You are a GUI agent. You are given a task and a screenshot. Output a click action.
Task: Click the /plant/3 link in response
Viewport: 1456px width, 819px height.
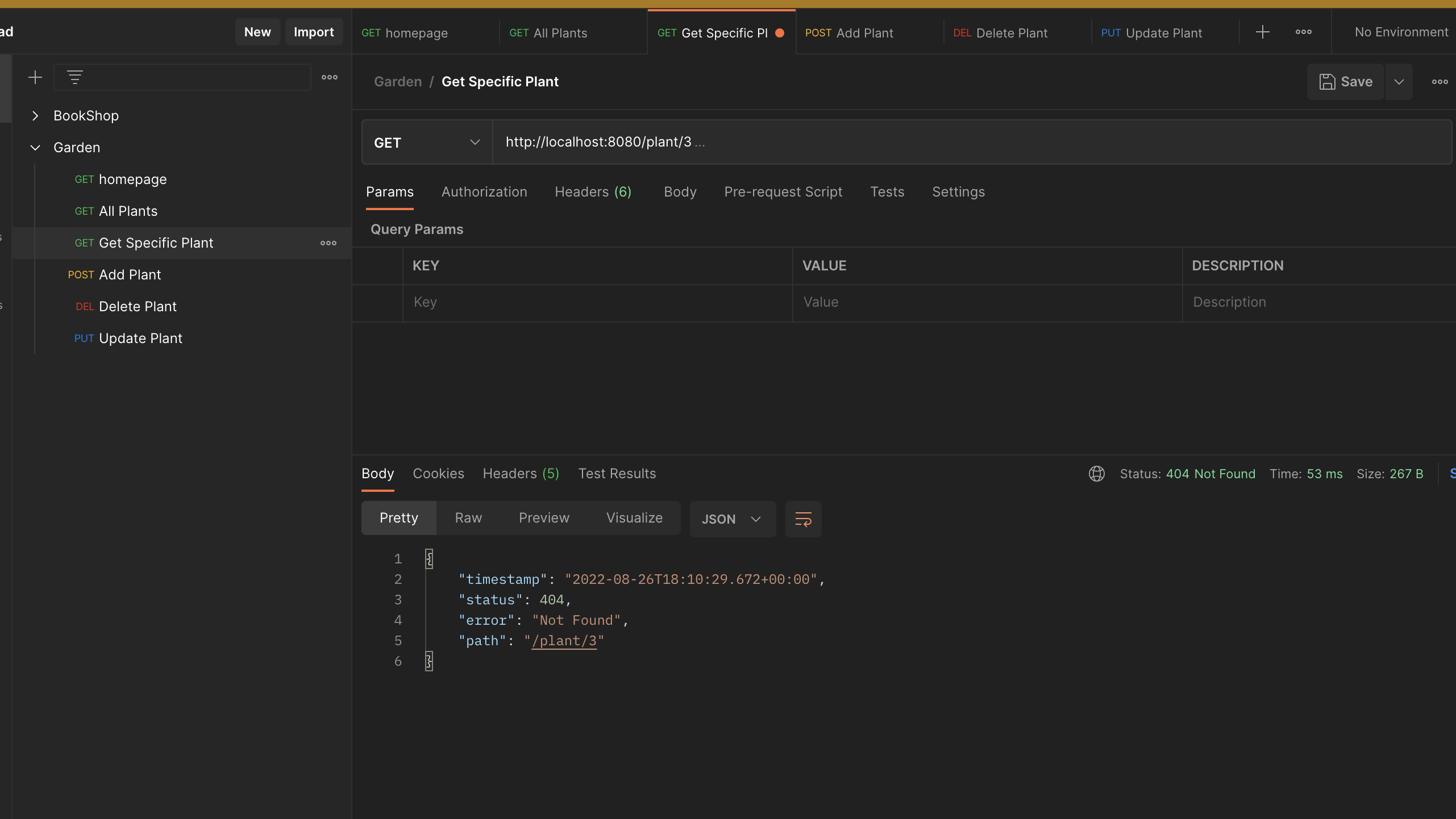tap(564, 641)
